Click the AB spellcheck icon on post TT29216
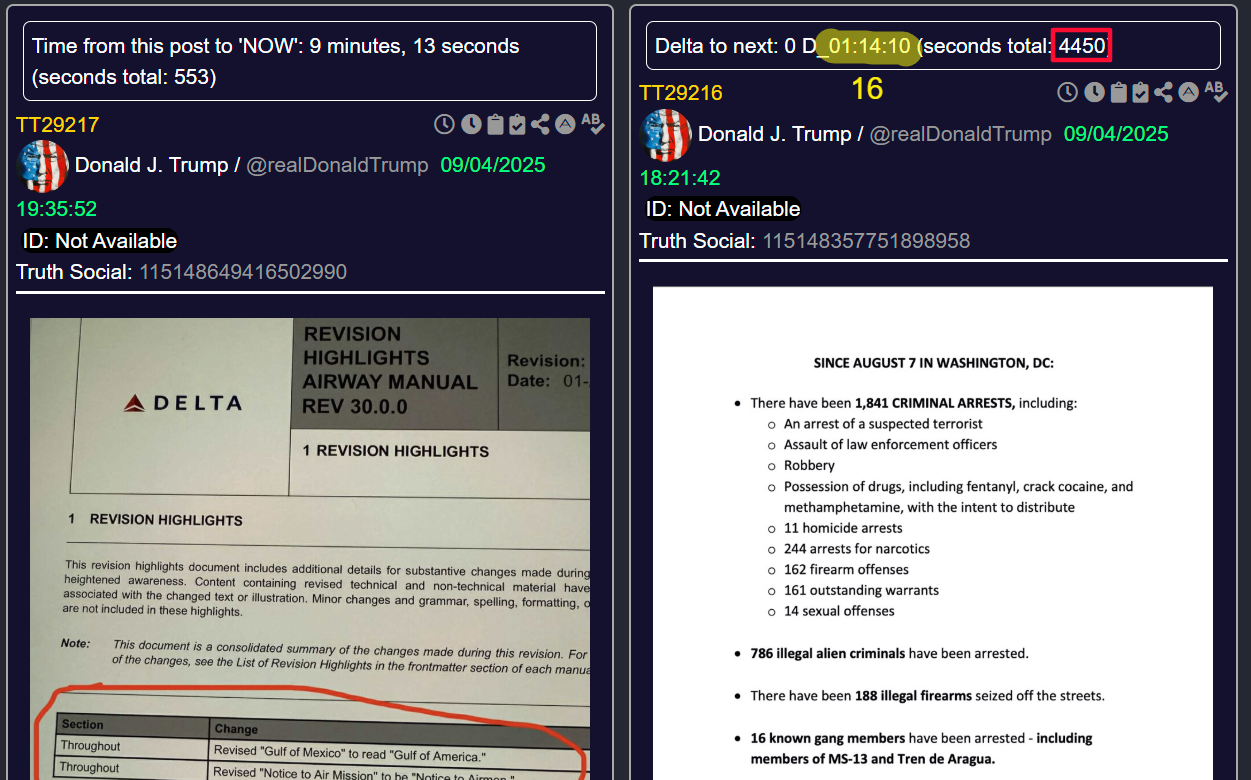 point(1216,91)
